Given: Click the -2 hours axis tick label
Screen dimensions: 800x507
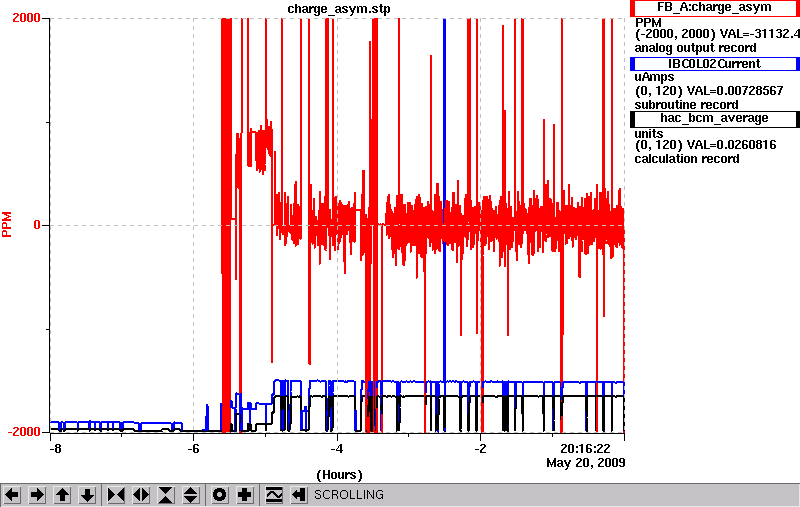Looking at the screenshot, I should coord(480,449).
